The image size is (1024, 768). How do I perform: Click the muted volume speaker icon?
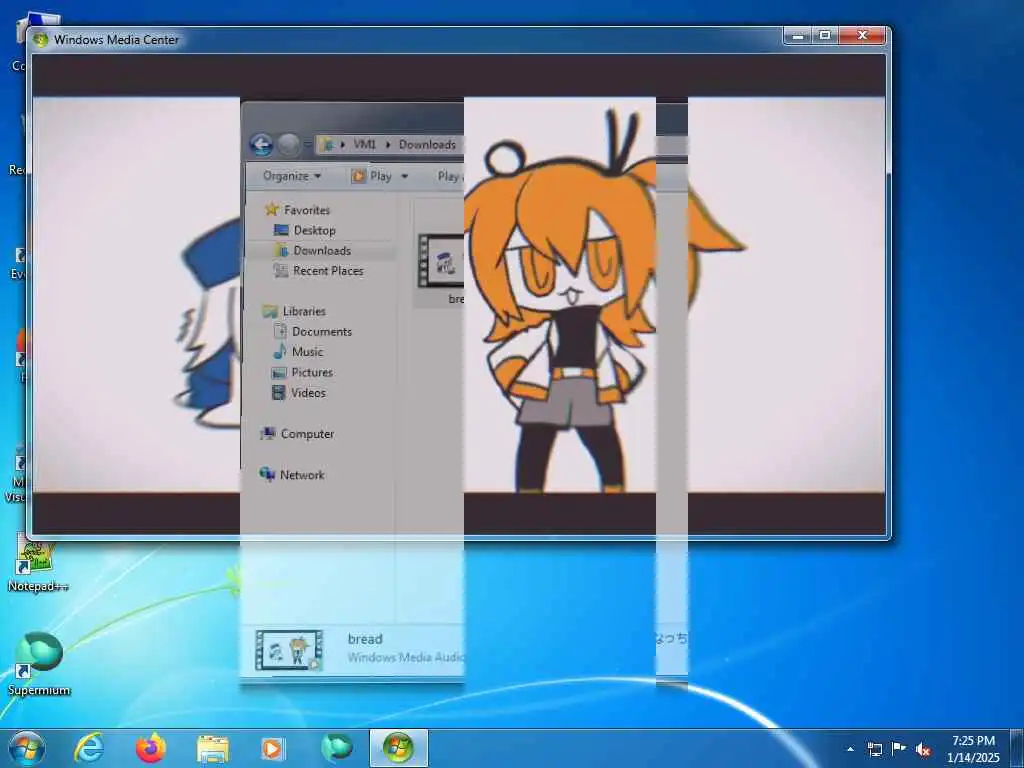pyautogui.click(x=923, y=749)
